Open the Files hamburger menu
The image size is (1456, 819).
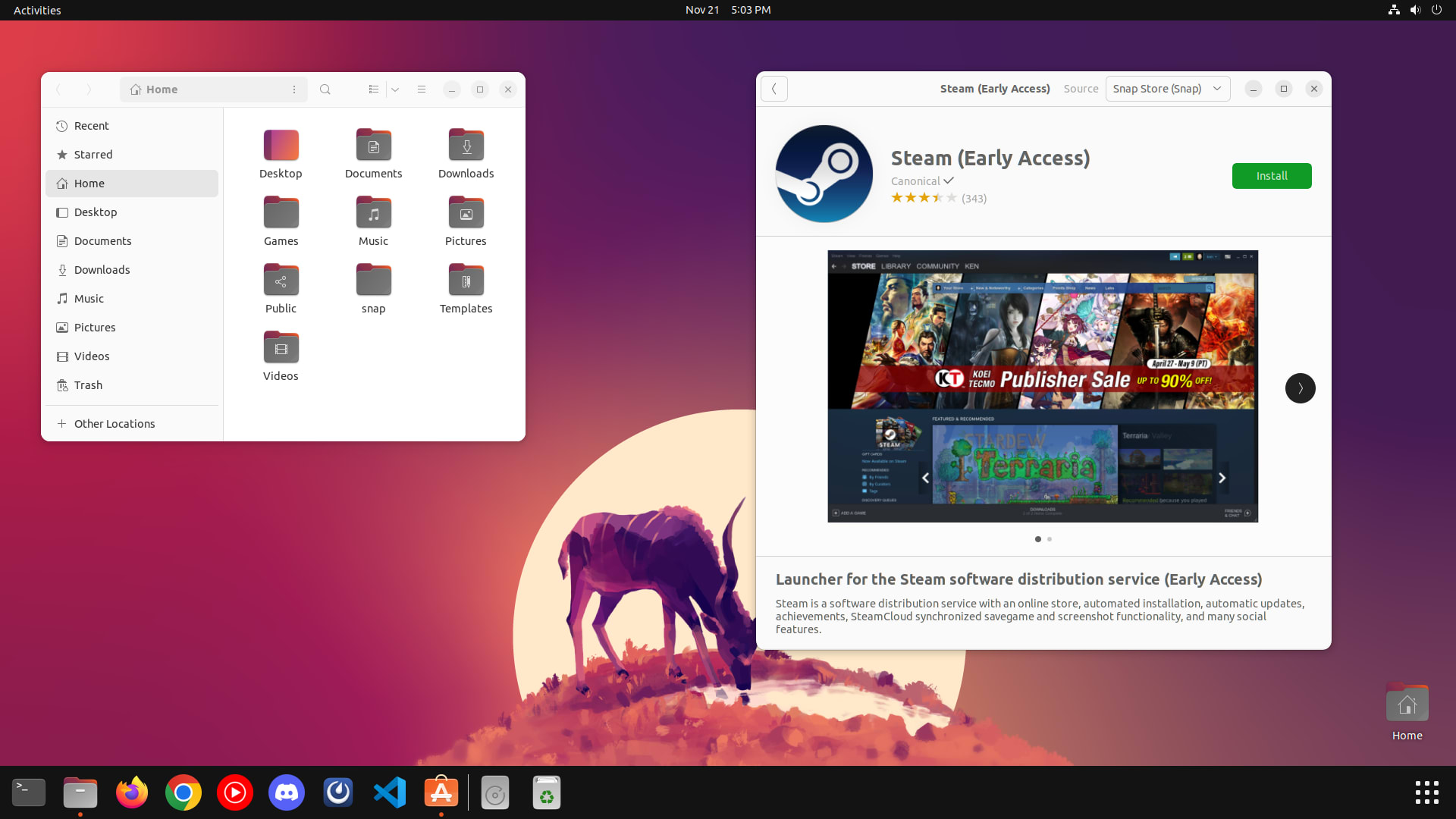(x=422, y=89)
